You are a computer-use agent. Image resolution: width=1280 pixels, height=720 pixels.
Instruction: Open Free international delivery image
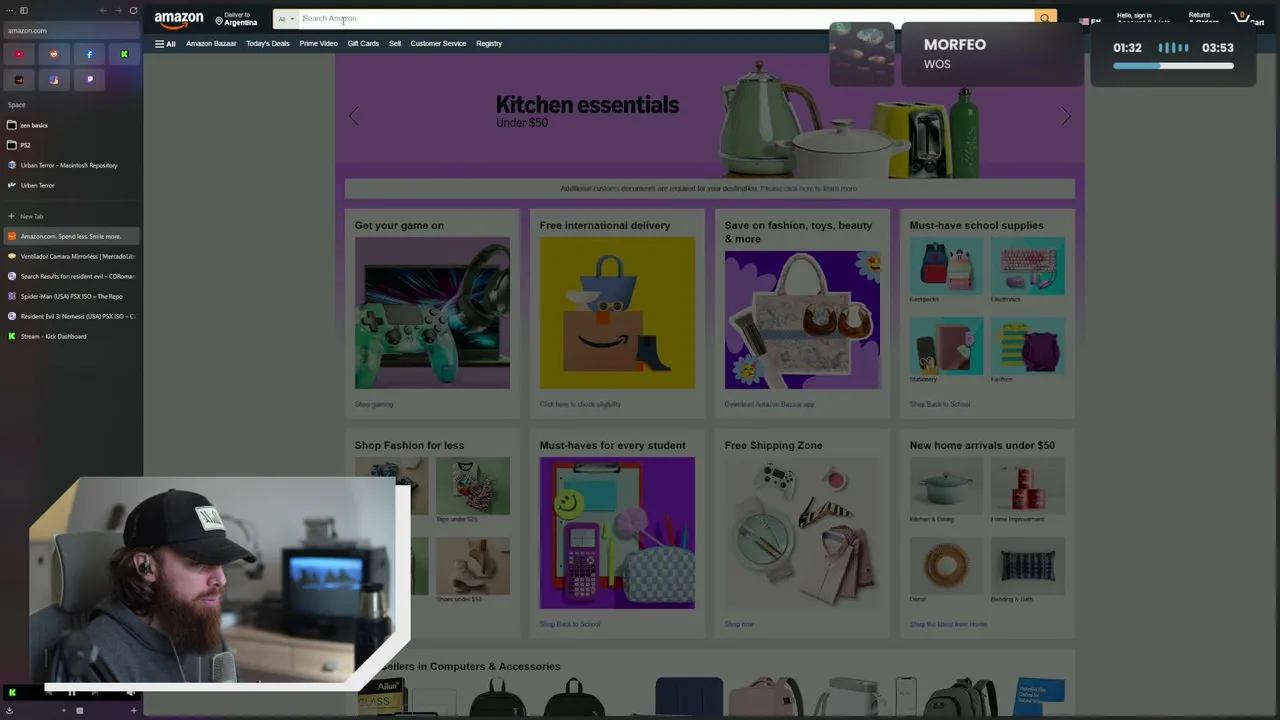[x=617, y=313]
